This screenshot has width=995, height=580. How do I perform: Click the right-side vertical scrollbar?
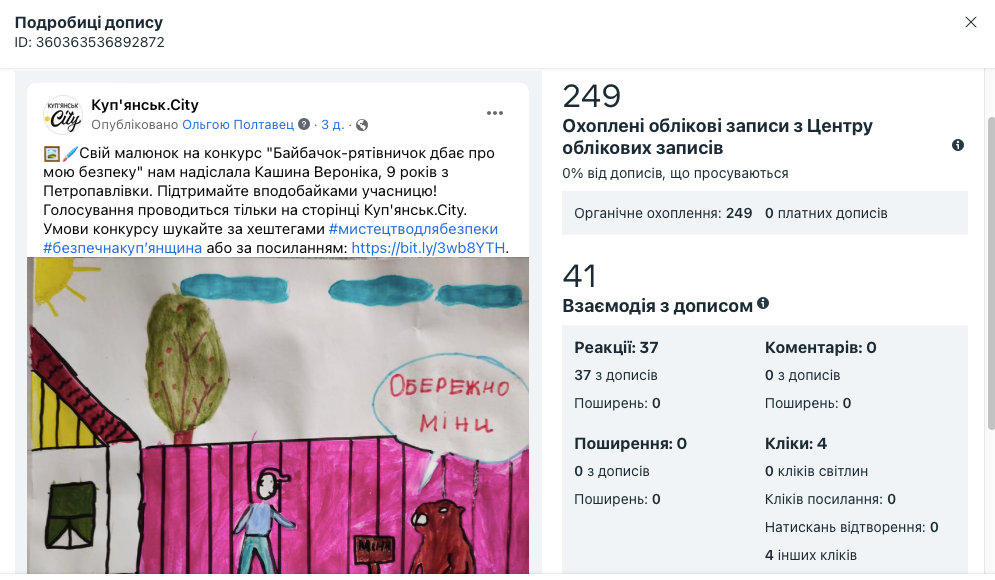click(x=991, y=273)
